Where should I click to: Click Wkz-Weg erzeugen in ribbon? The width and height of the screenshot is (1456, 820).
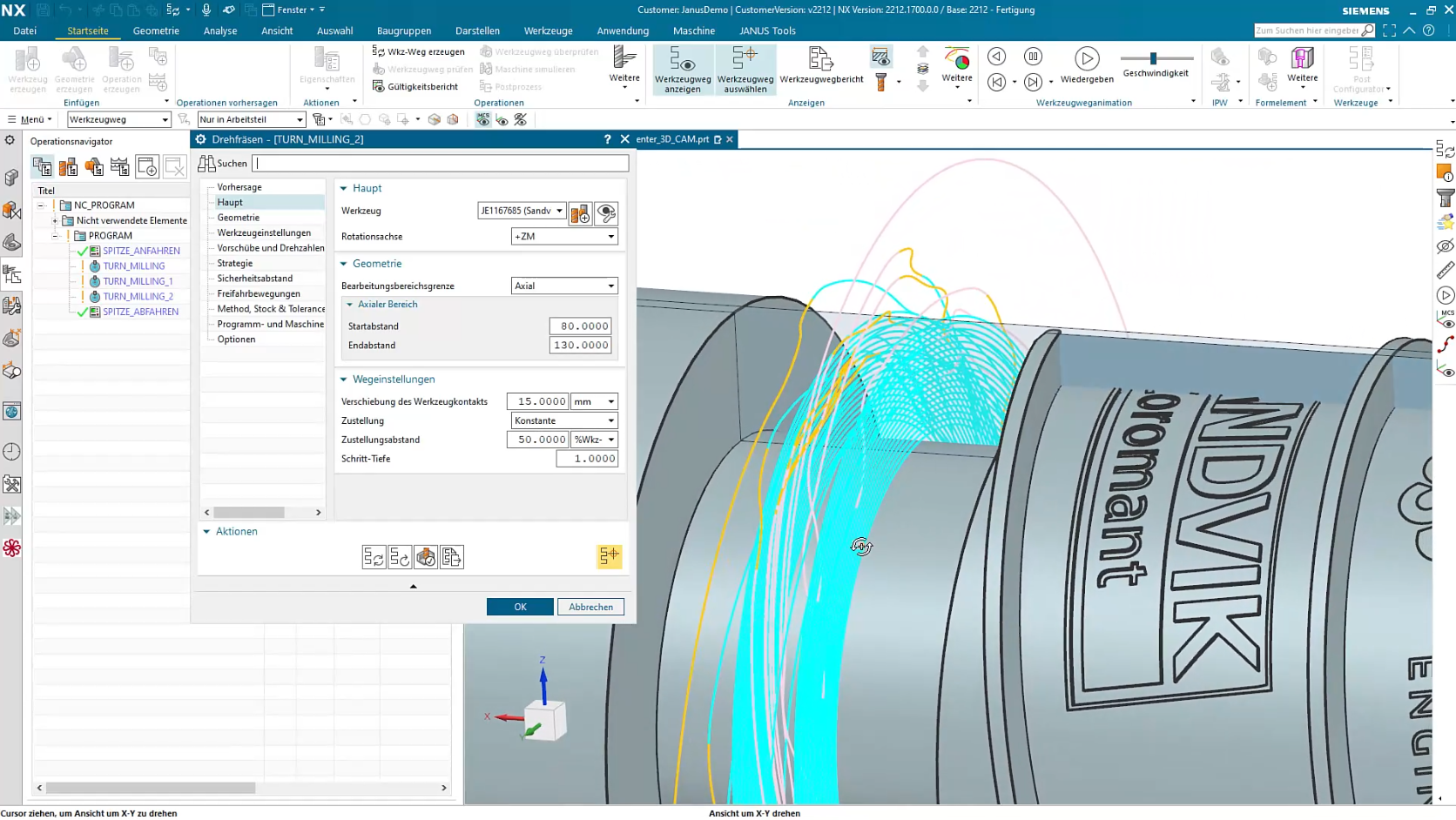tap(419, 51)
